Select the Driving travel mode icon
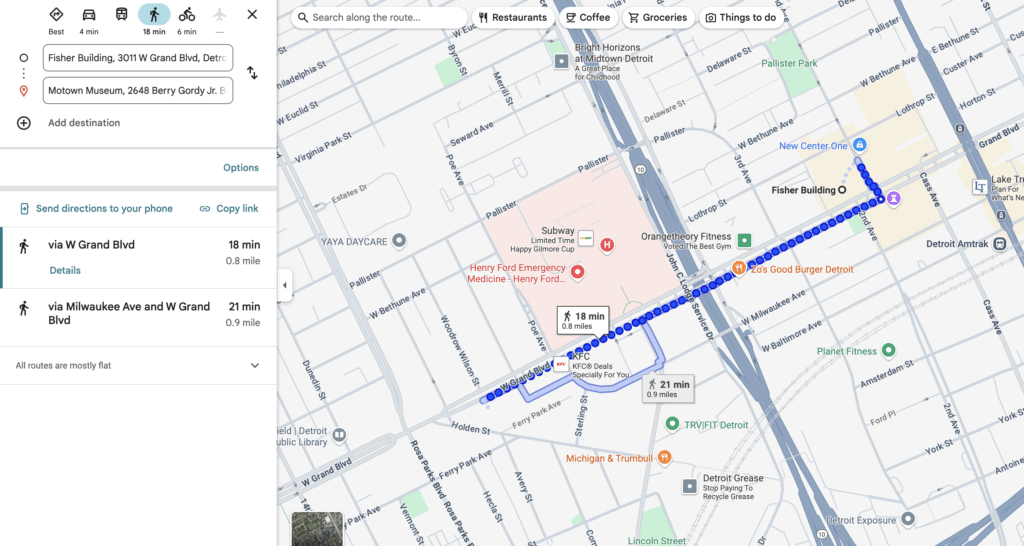 [x=89, y=15]
